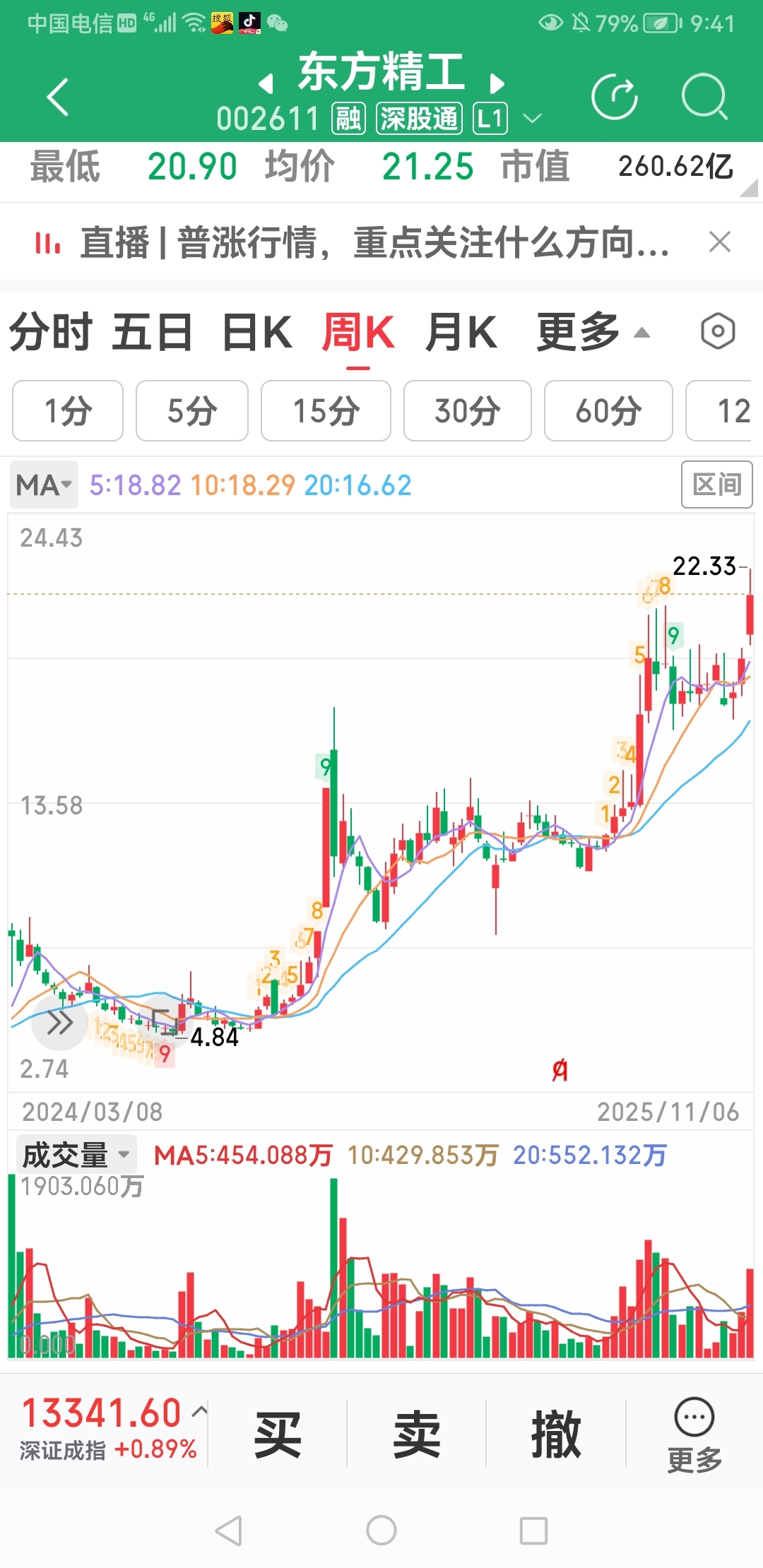
Task: Tap the end date 2025/11/06 label
Action: [x=668, y=1112]
